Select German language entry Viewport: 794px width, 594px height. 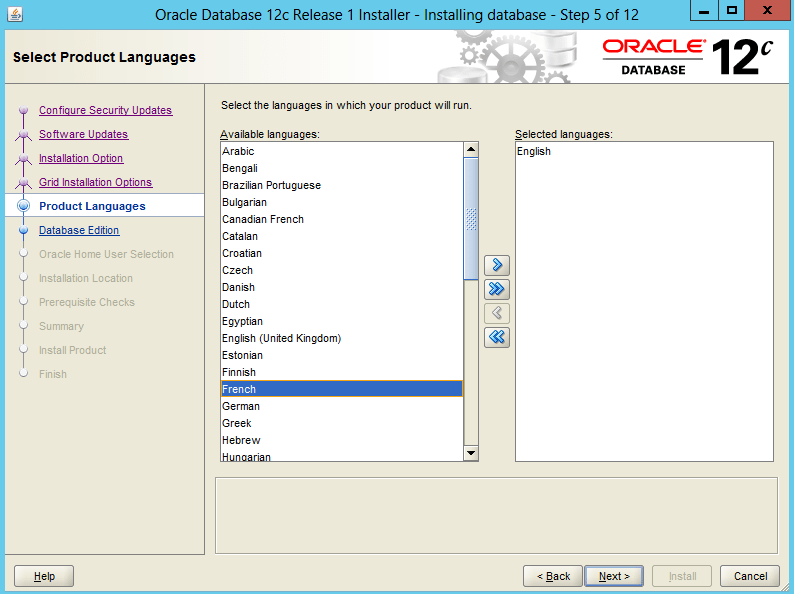[x=342, y=406]
